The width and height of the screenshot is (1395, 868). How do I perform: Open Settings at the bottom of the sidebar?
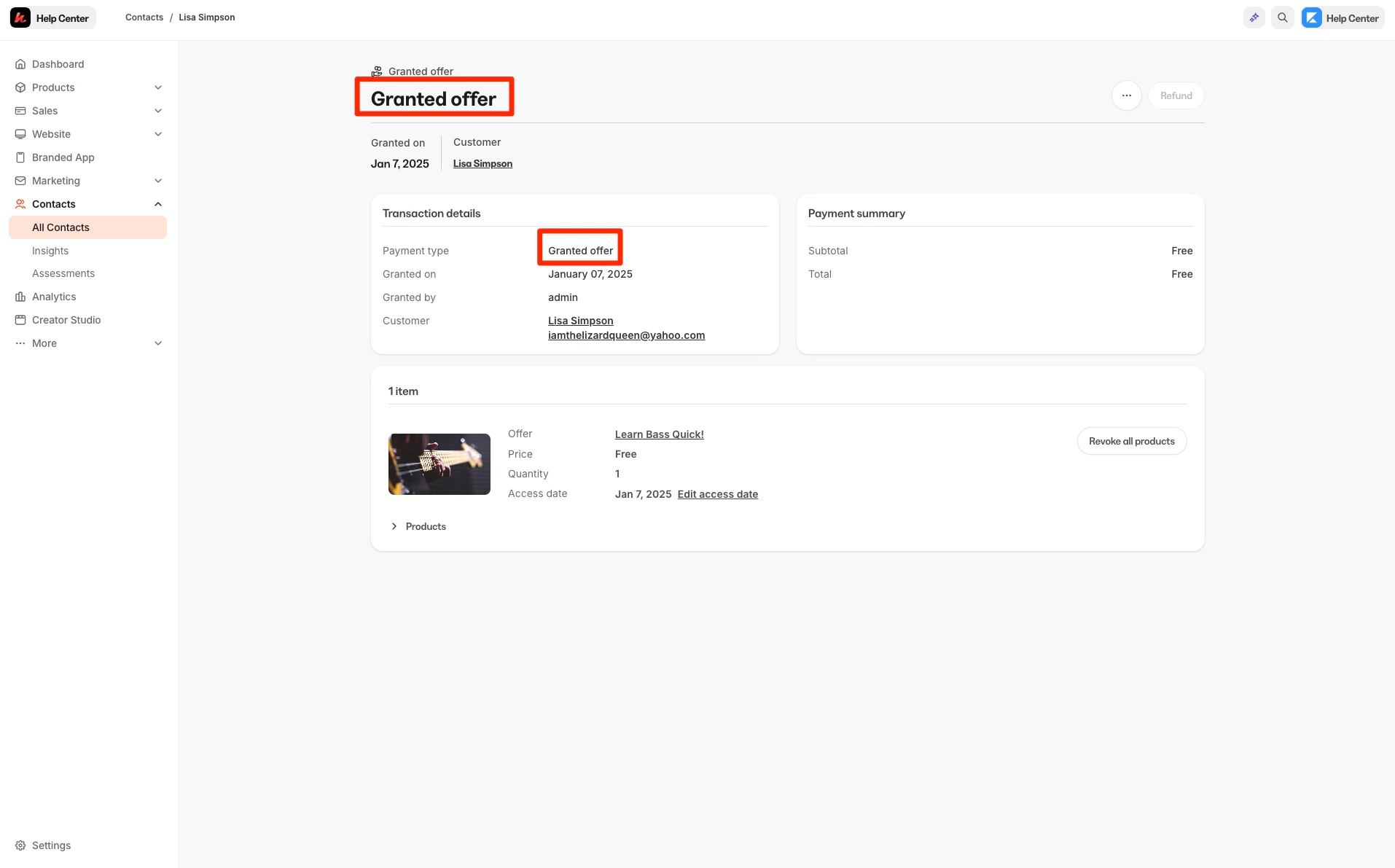coord(51,845)
